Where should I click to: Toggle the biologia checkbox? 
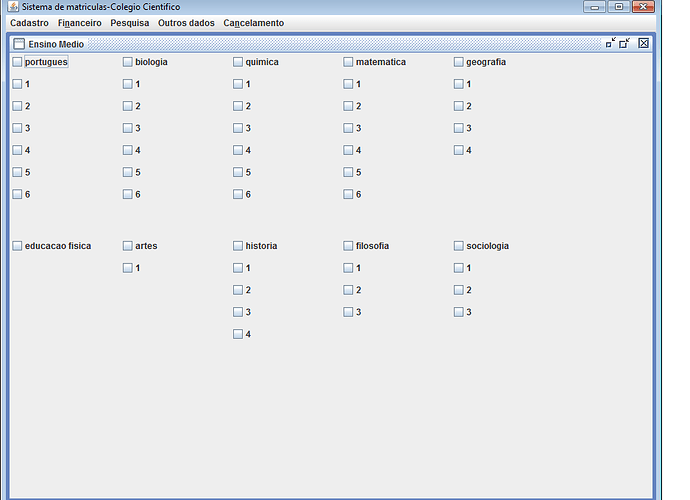(145, 62)
